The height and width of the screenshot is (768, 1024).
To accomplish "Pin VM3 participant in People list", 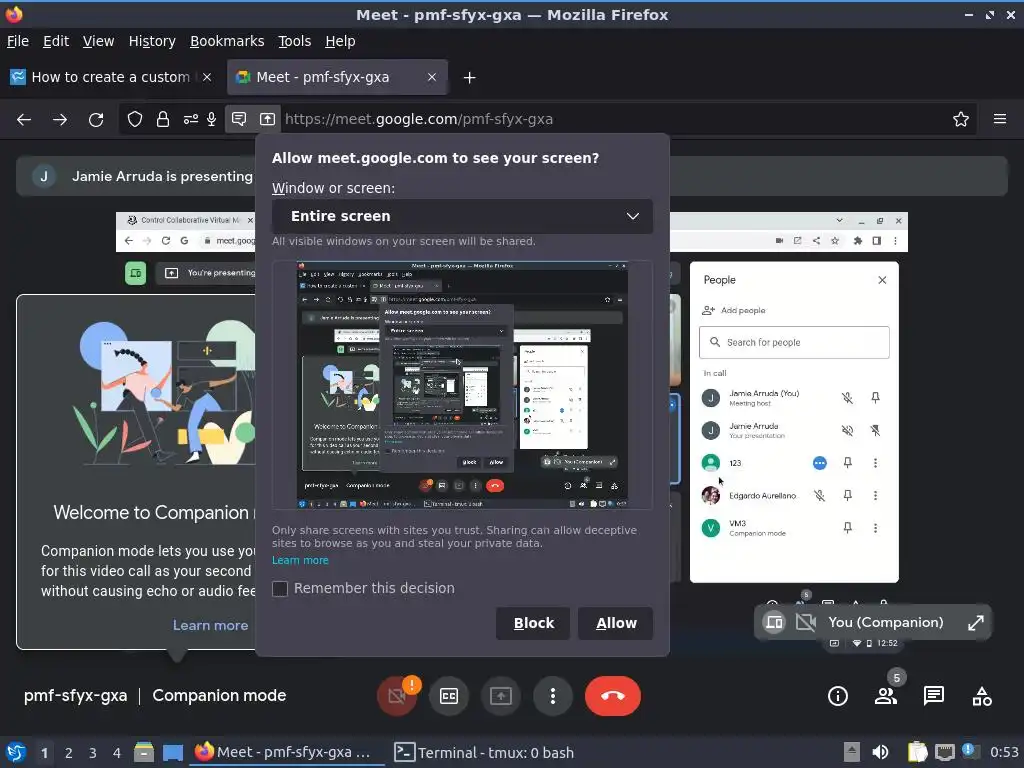I will coord(847,528).
